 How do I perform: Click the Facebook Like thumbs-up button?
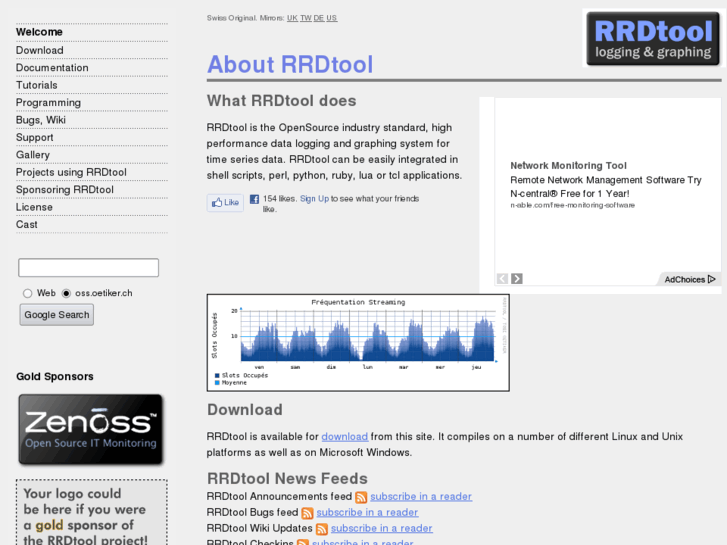pyautogui.click(x=225, y=203)
